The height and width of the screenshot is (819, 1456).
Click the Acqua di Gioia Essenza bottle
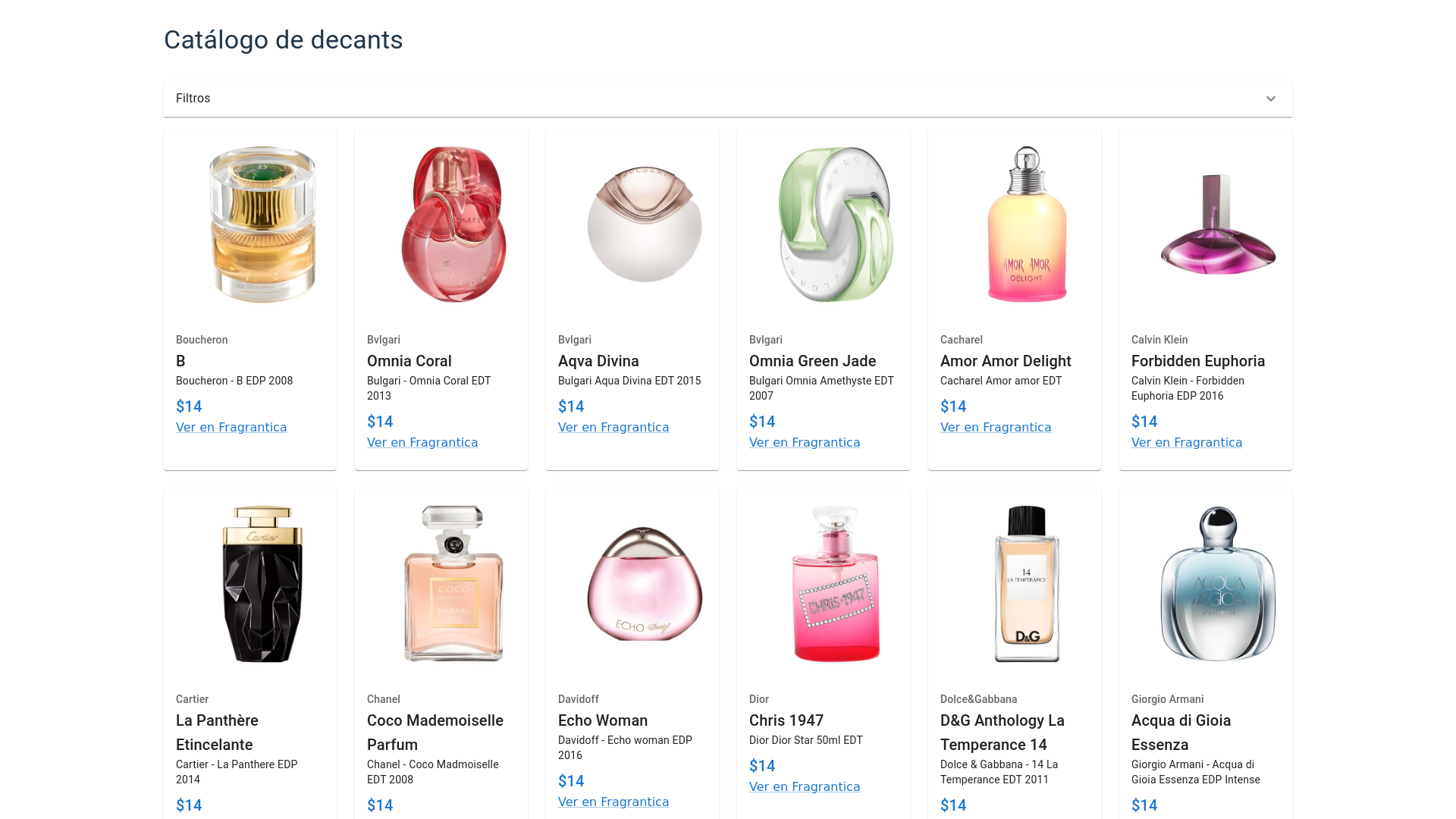1218,584
